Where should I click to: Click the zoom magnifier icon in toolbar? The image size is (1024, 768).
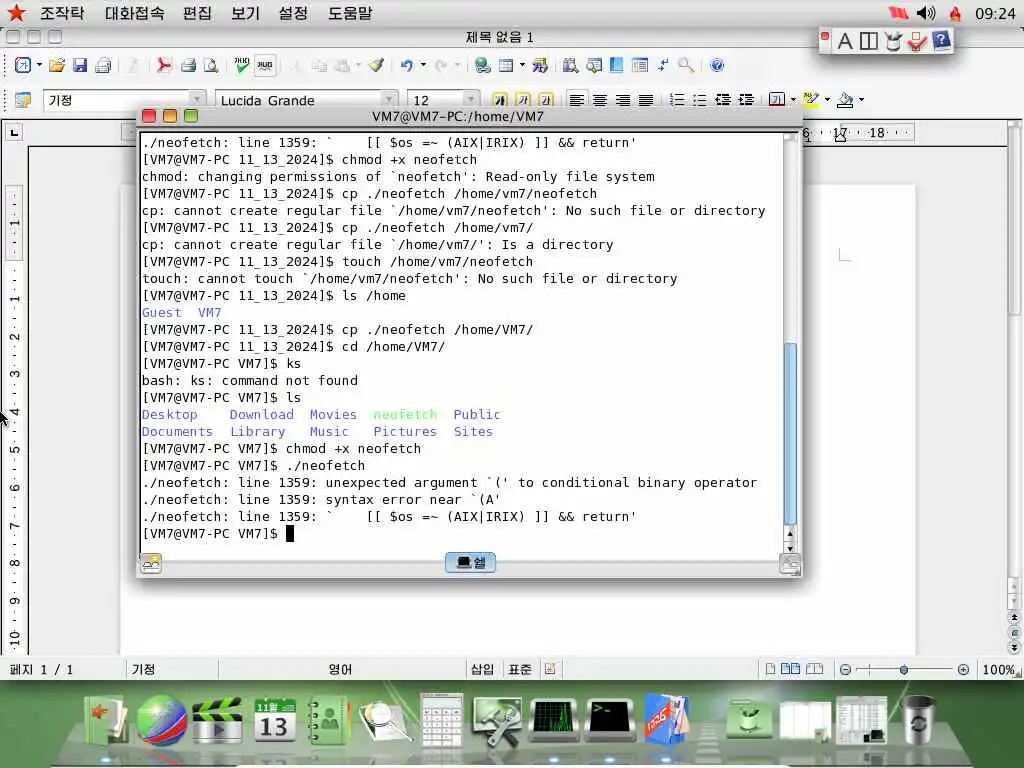[x=686, y=65]
